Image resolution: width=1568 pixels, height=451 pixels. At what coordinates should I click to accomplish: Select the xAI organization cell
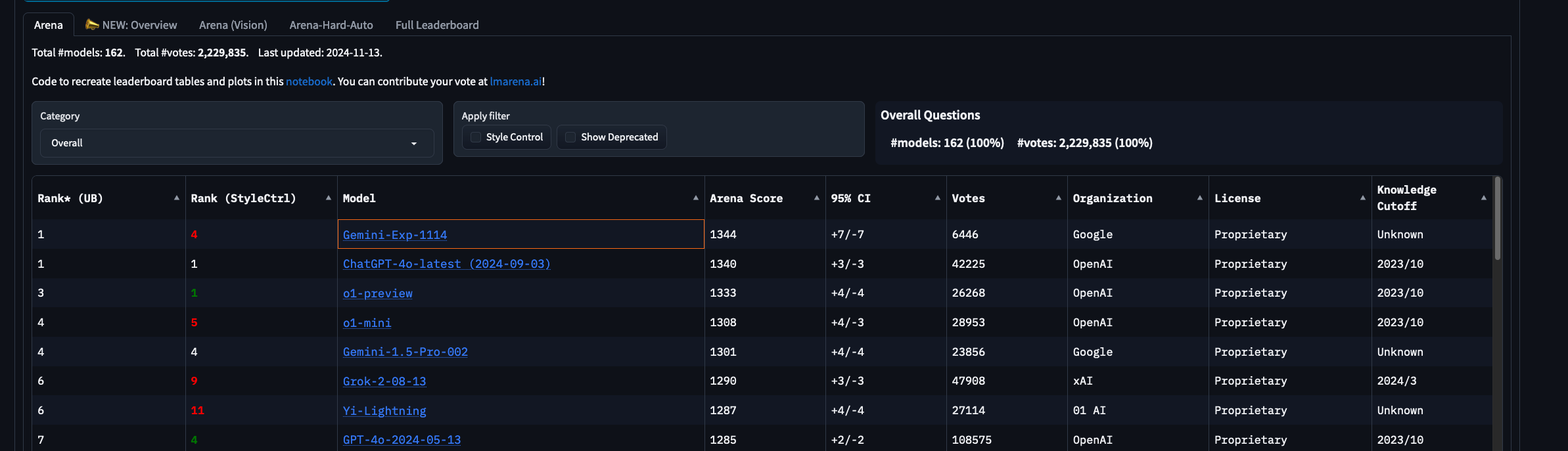(1138, 381)
